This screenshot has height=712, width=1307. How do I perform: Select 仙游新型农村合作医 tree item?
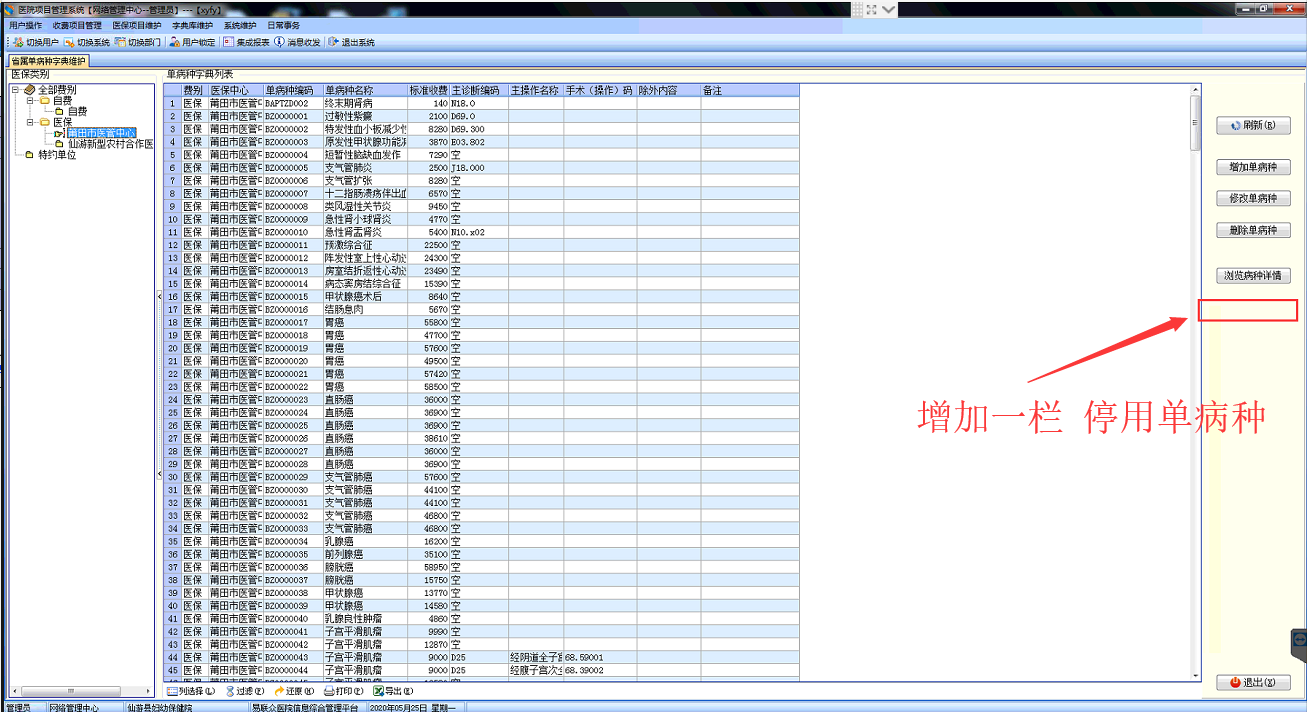click(x=110, y=144)
